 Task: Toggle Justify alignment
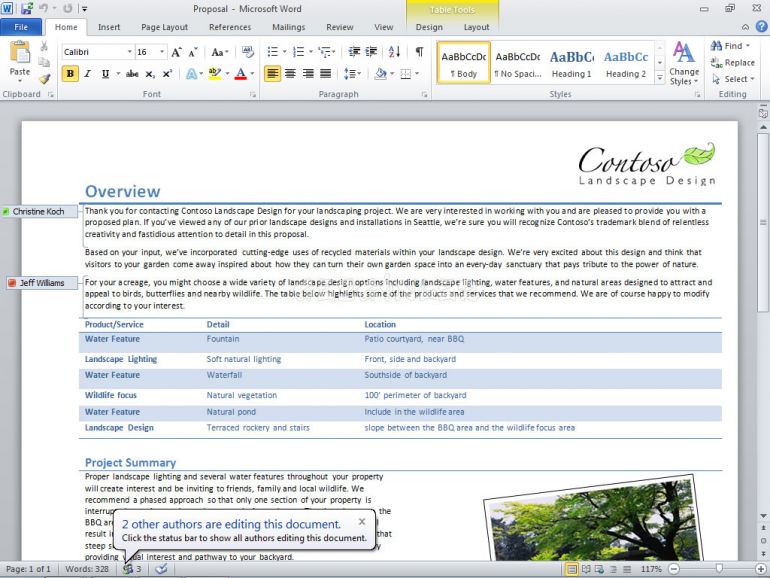(326, 74)
